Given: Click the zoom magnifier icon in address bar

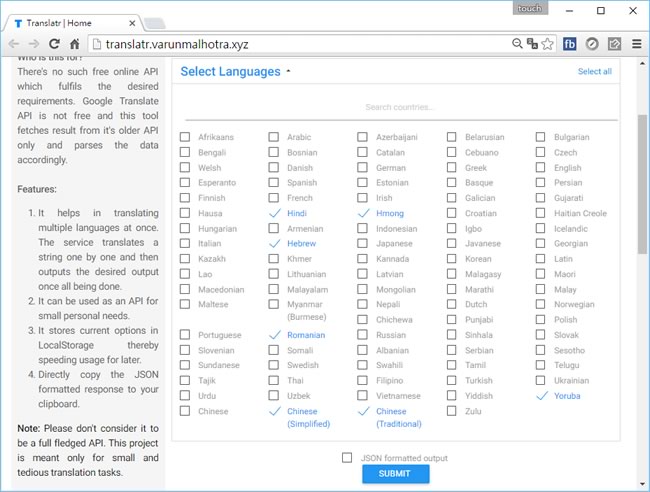Looking at the screenshot, I should click(517, 44).
